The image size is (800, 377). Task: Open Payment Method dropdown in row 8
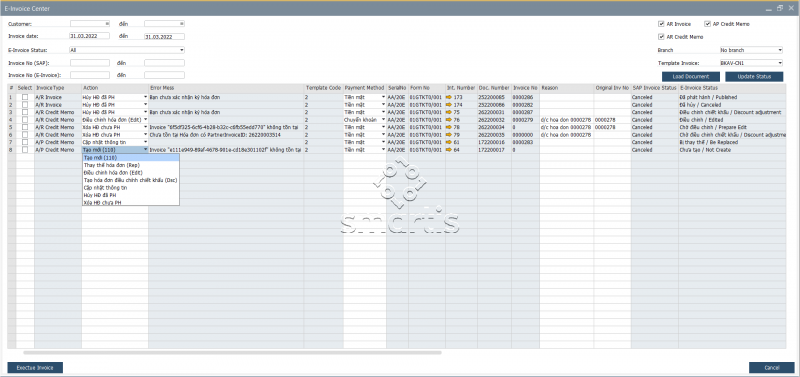(x=383, y=150)
